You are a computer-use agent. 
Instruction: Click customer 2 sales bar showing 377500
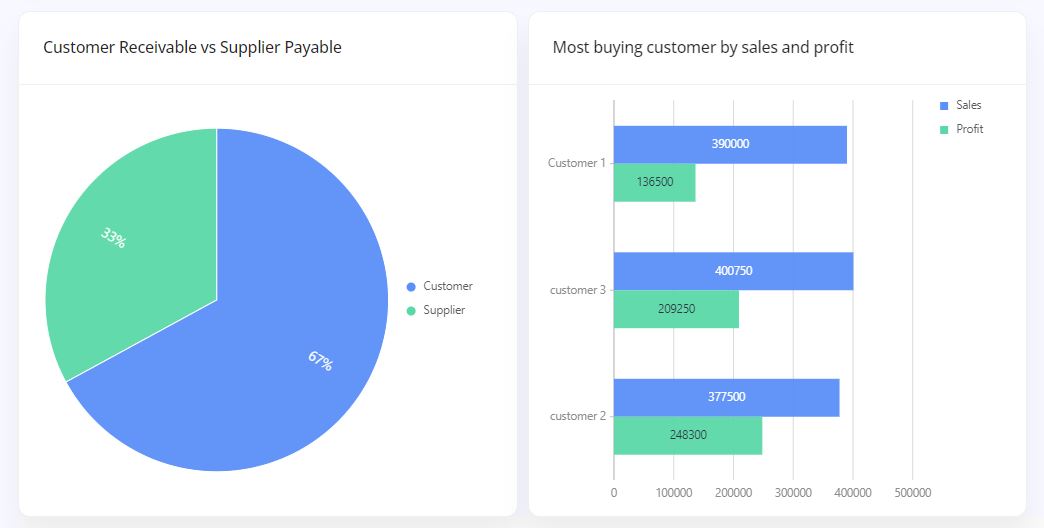point(726,397)
